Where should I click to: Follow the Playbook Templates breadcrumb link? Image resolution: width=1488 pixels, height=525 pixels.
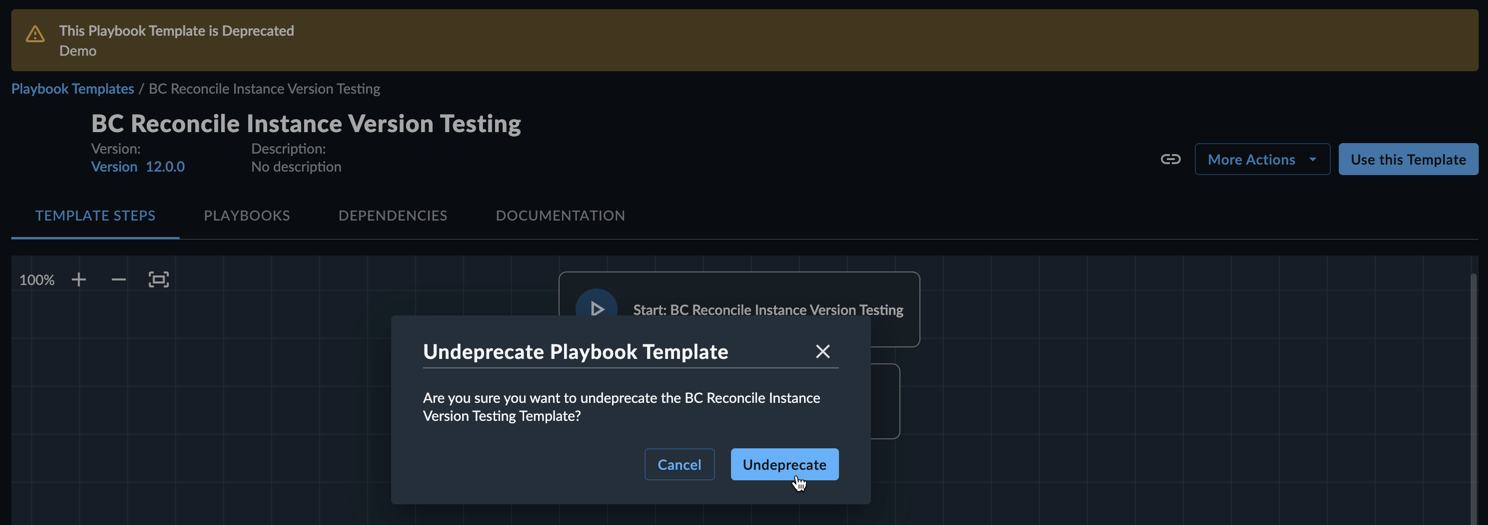pyautogui.click(x=72, y=88)
